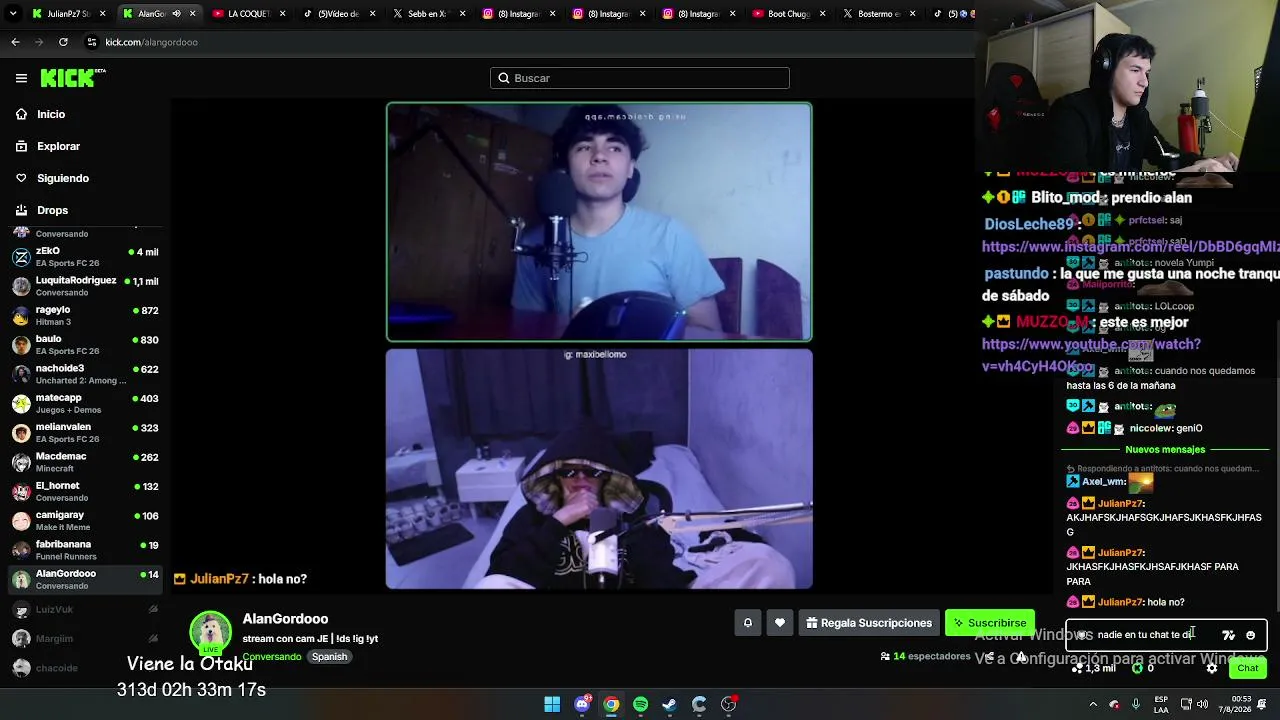Open Steam from taskbar
Screen dimensions: 1280x720
(670, 704)
